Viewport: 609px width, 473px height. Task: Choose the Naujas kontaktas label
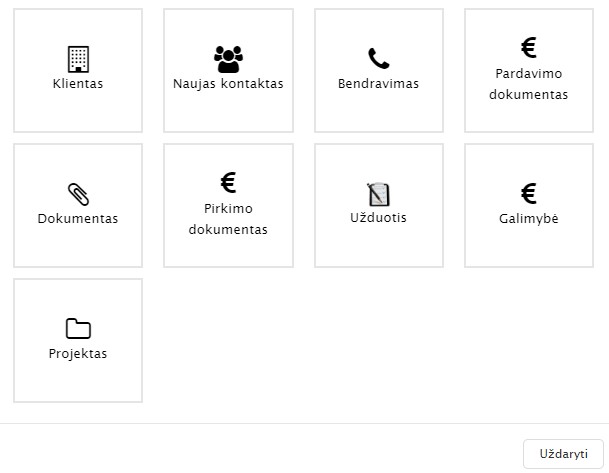click(x=228, y=84)
